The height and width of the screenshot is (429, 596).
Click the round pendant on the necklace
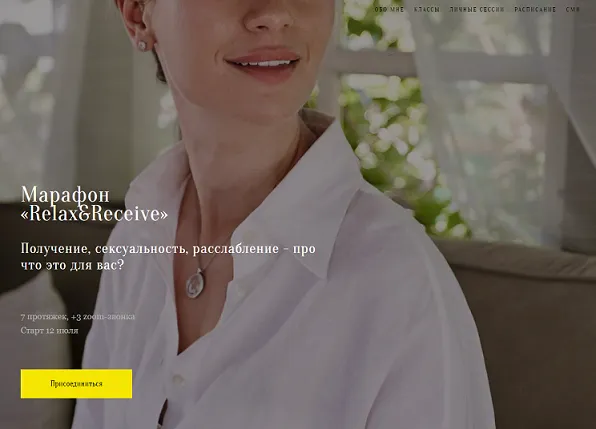coord(195,283)
